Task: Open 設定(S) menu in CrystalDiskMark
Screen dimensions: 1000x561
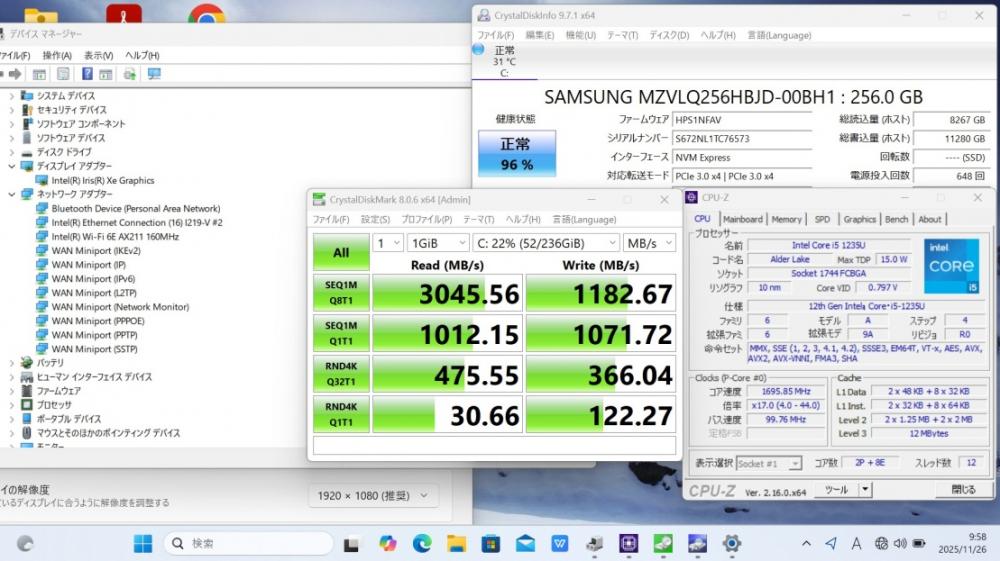Action: (x=375, y=219)
